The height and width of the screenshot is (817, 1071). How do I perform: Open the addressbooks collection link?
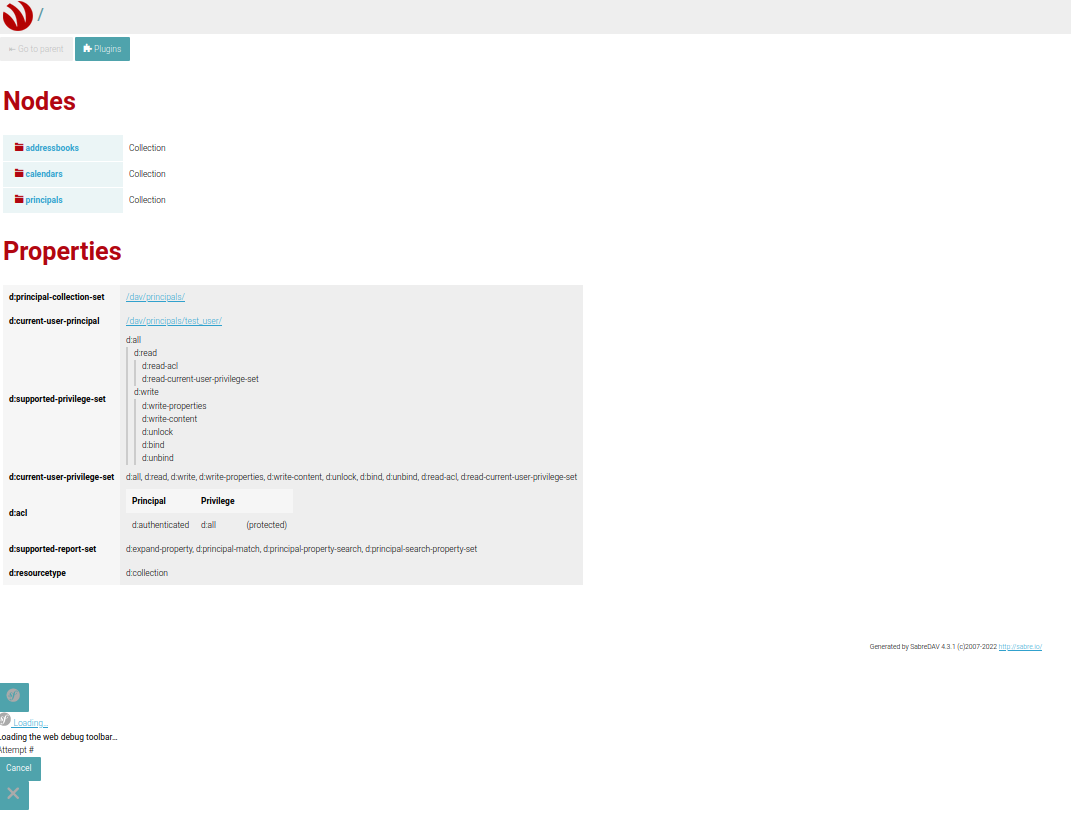(x=52, y=148)
